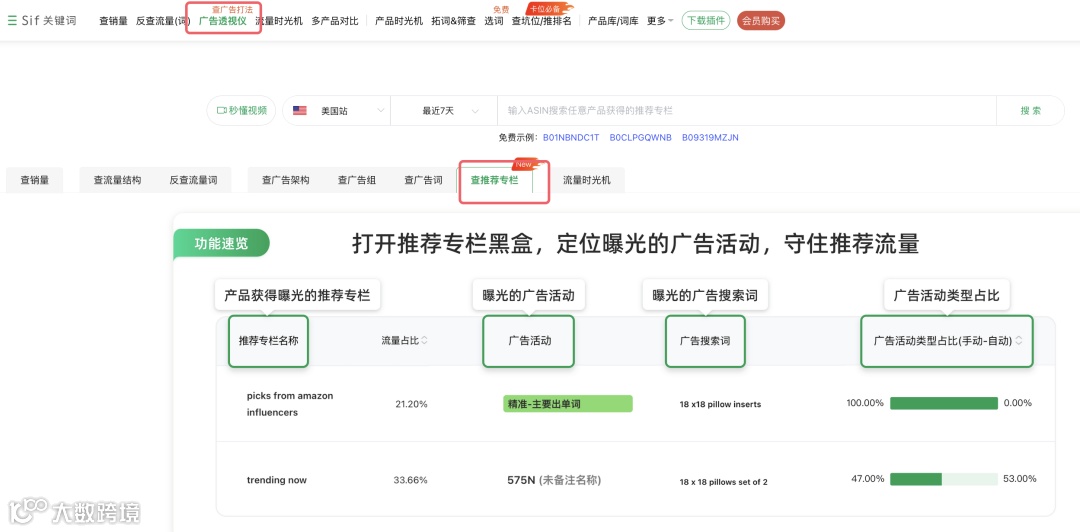Click the 33.66% traffic share value
The image size is (1080, 532).
coord(411,480)
